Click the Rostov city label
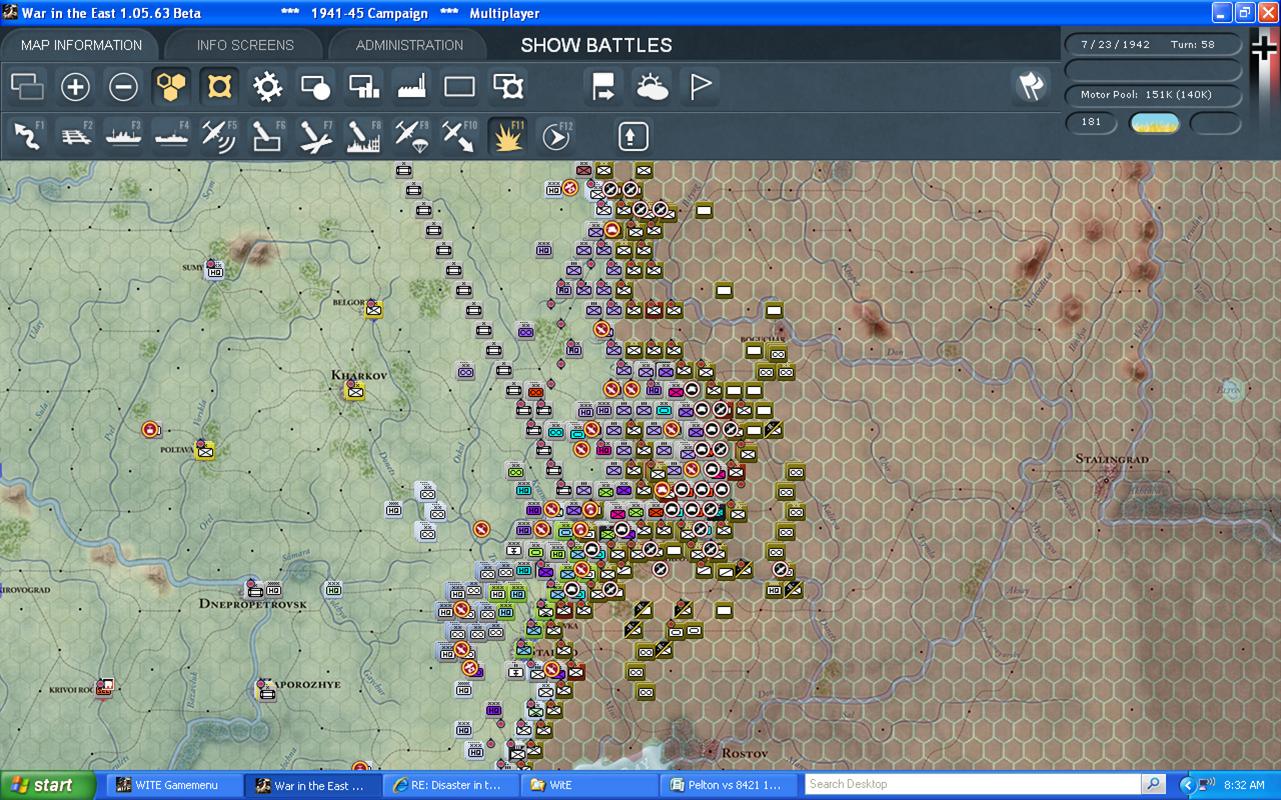Image resolution: width=1281 pixels, height=800 pixels. (x=744, y=753)
